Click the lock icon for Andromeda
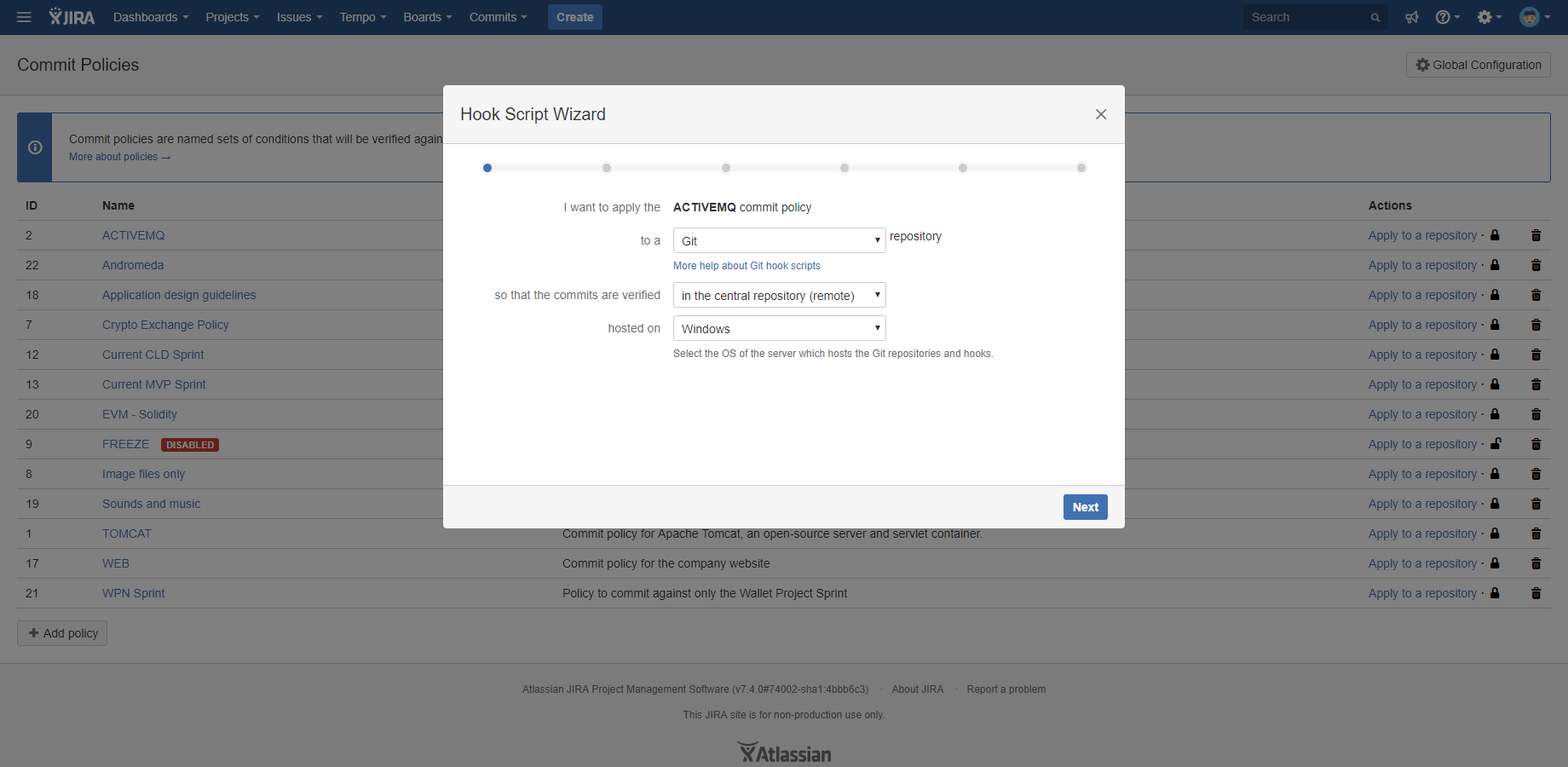 [x=1495, y=265]
